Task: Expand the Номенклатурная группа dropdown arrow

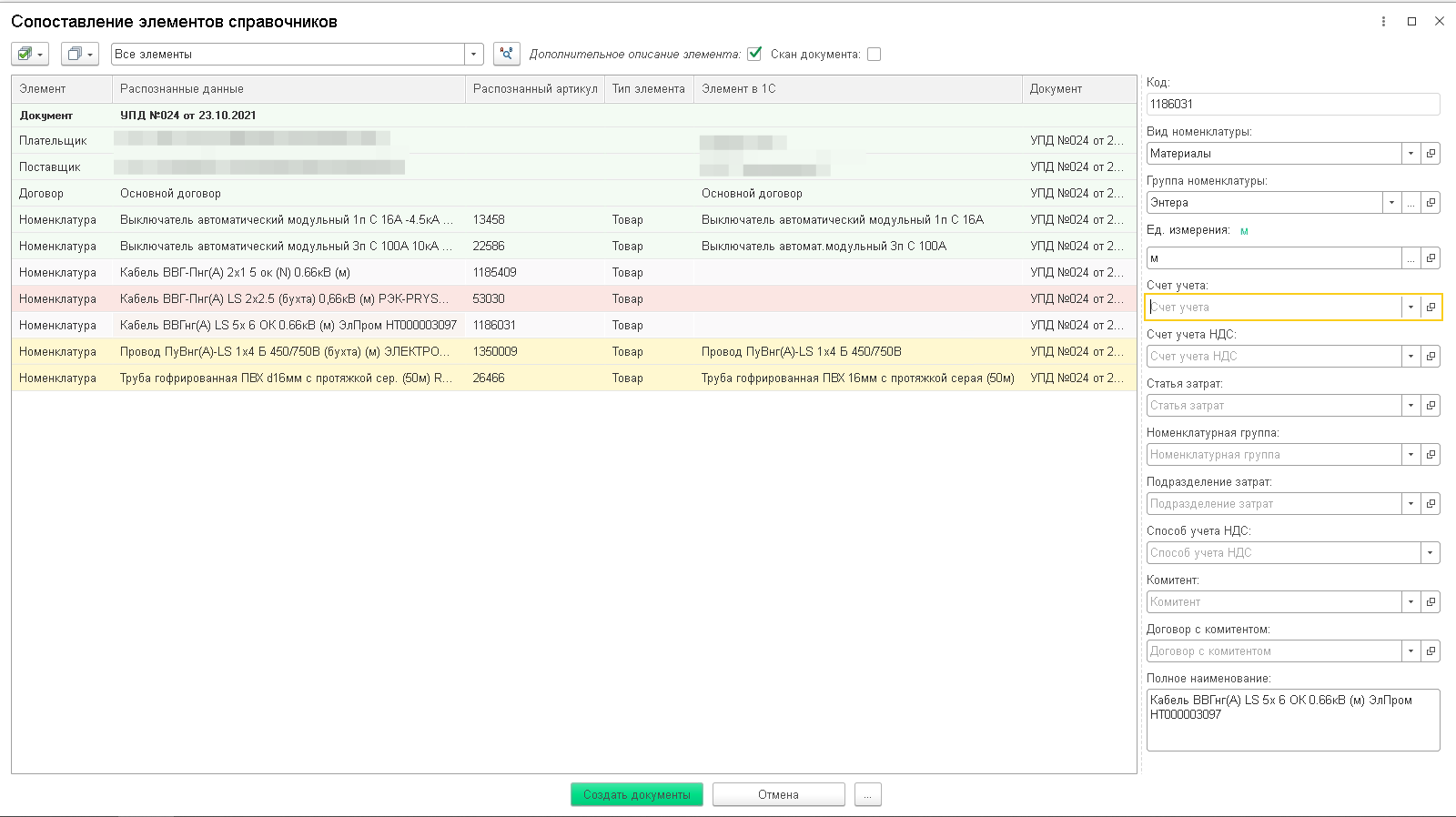Action: pyautogui.click(x=1411, y=455)
